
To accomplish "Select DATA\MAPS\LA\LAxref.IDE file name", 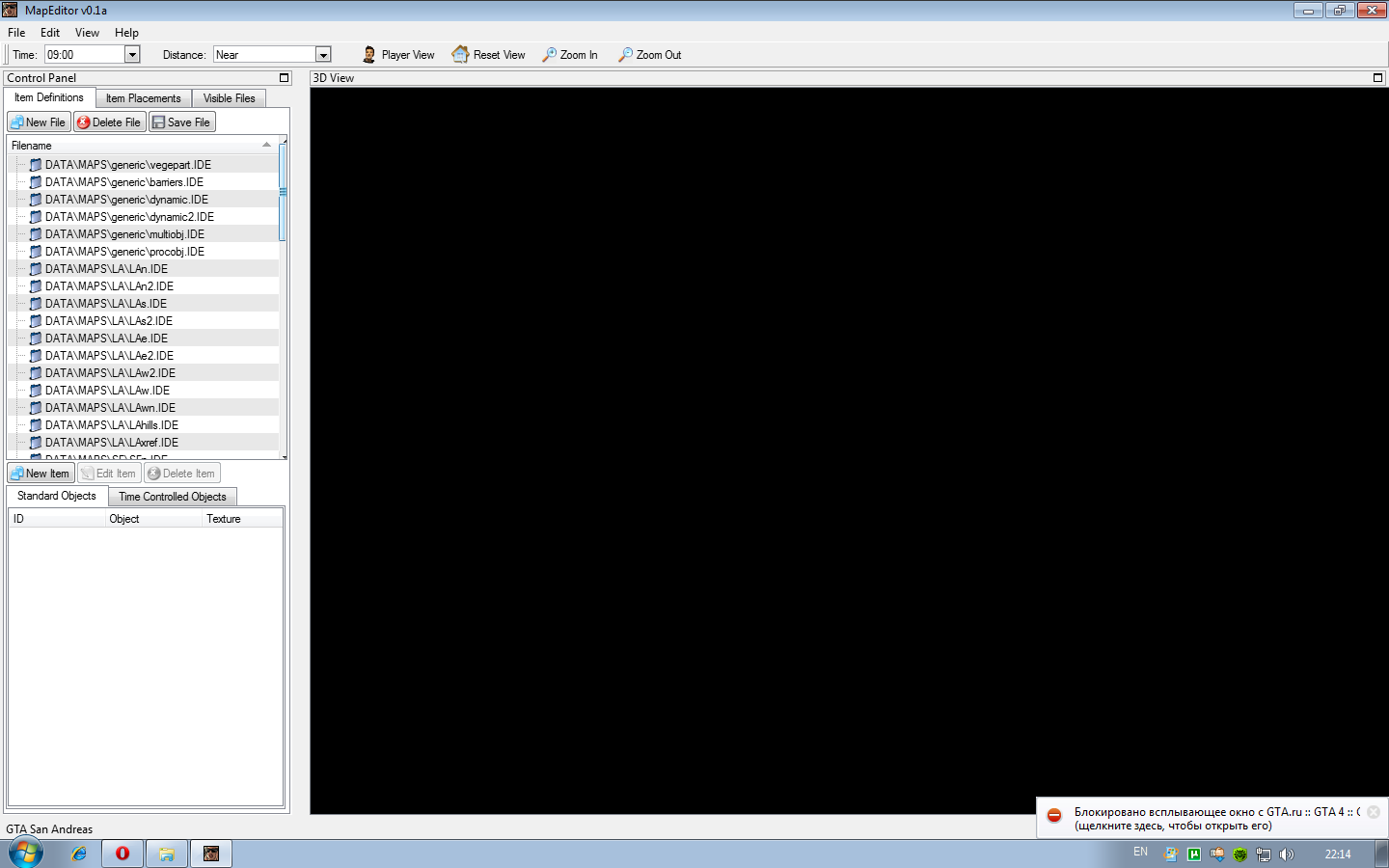I will [112, 443].
